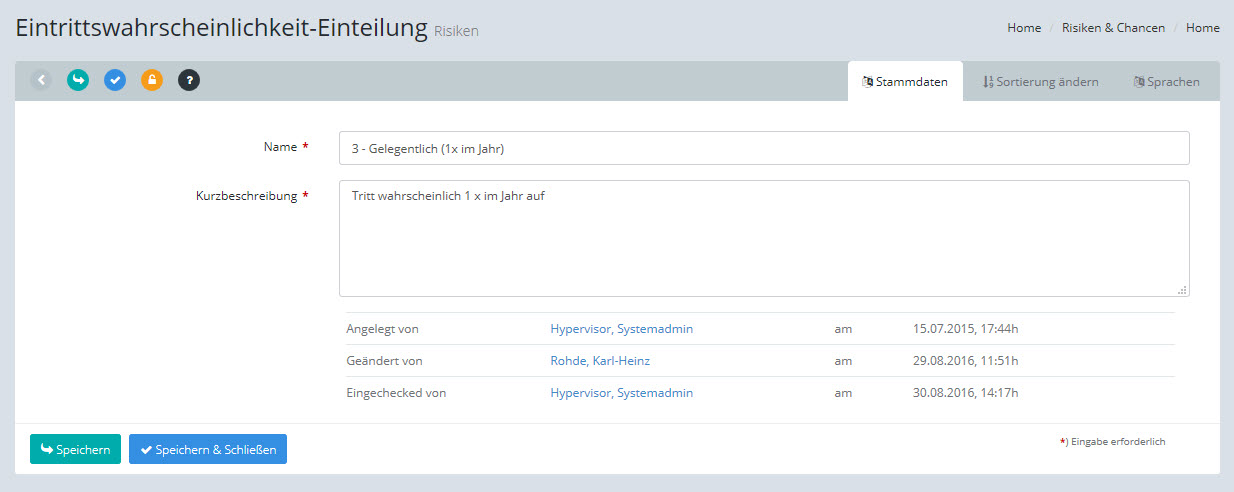Click into the Name input field
The height and width of the screenshot is (492, 1234).
[x=764, y=148]
